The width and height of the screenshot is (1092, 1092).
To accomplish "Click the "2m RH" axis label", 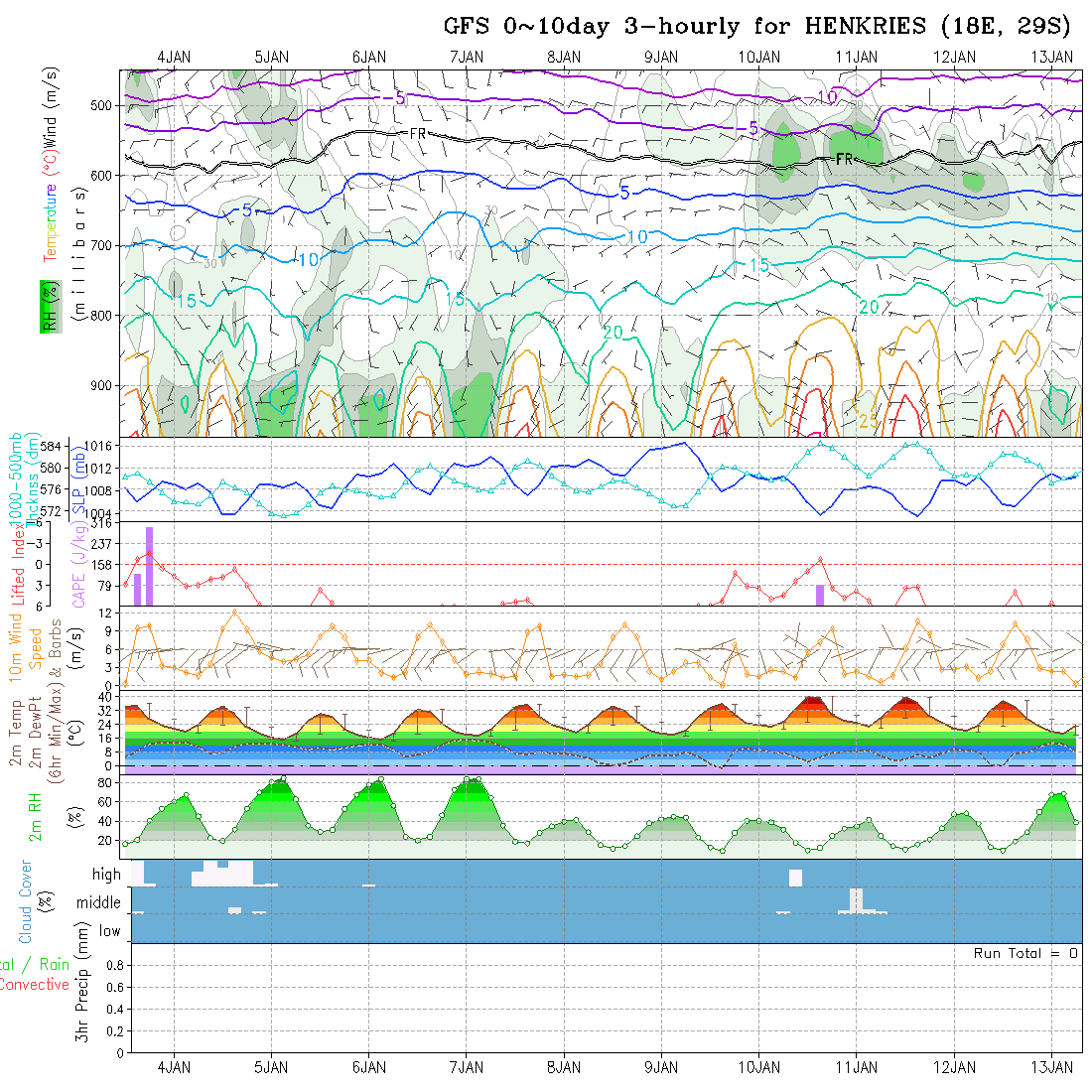I will point(36,817).
